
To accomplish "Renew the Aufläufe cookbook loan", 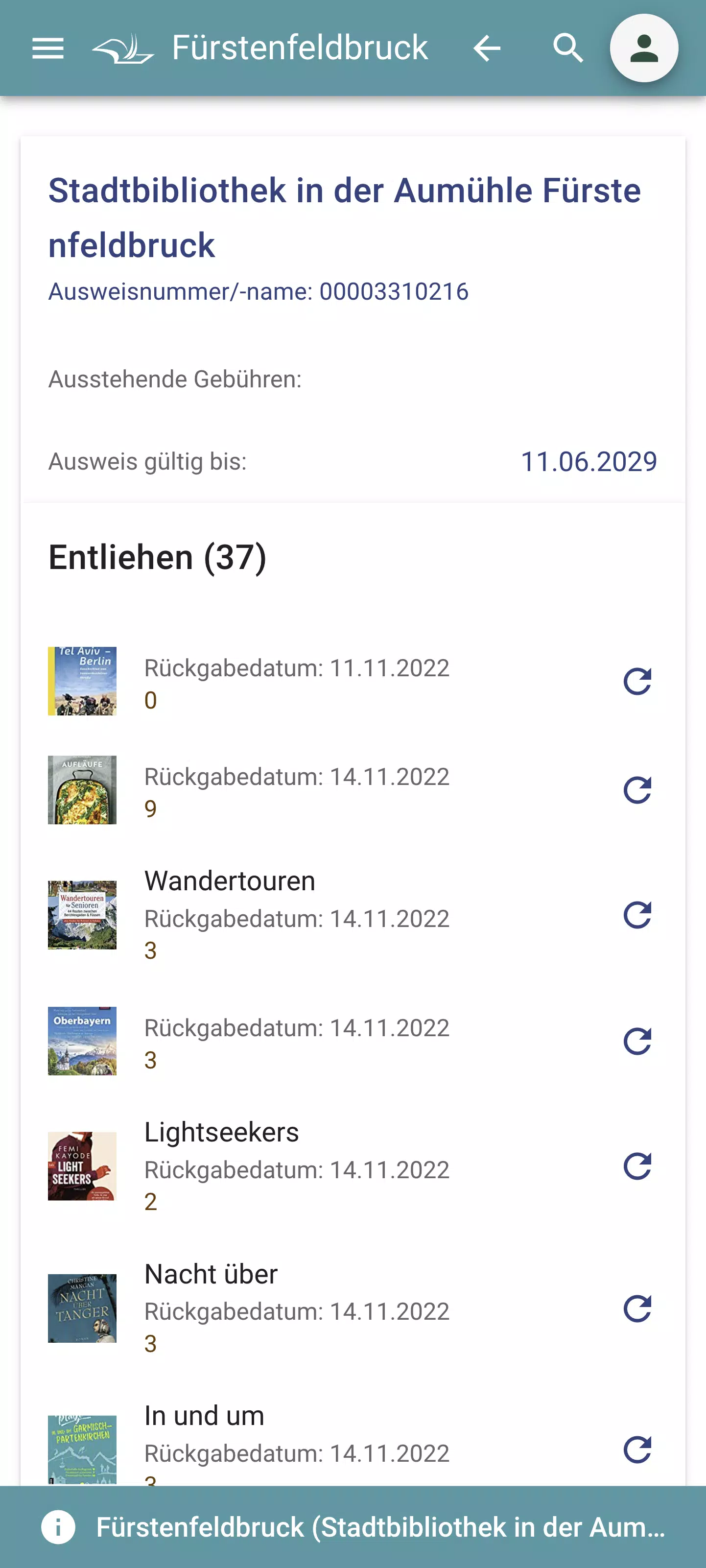I will click(637, 790).
